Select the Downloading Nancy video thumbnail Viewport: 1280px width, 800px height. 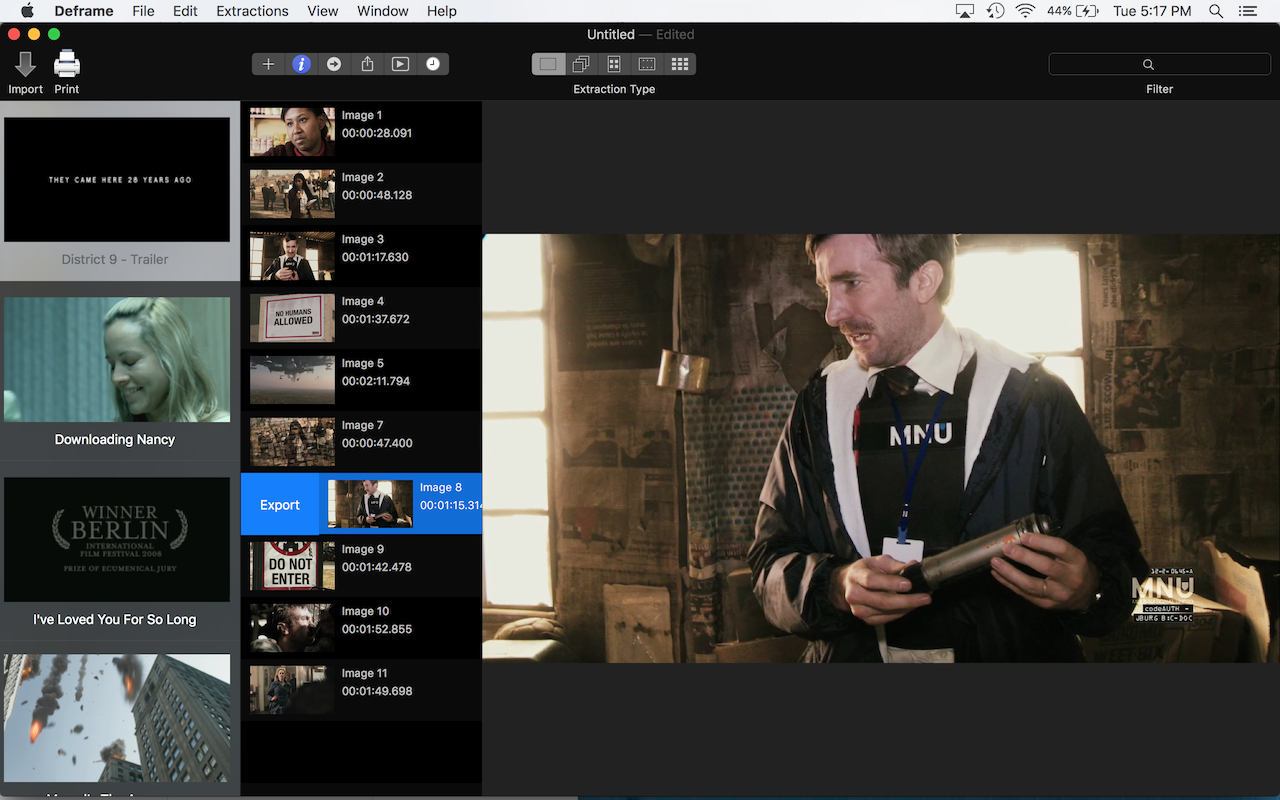pos(117,360)
